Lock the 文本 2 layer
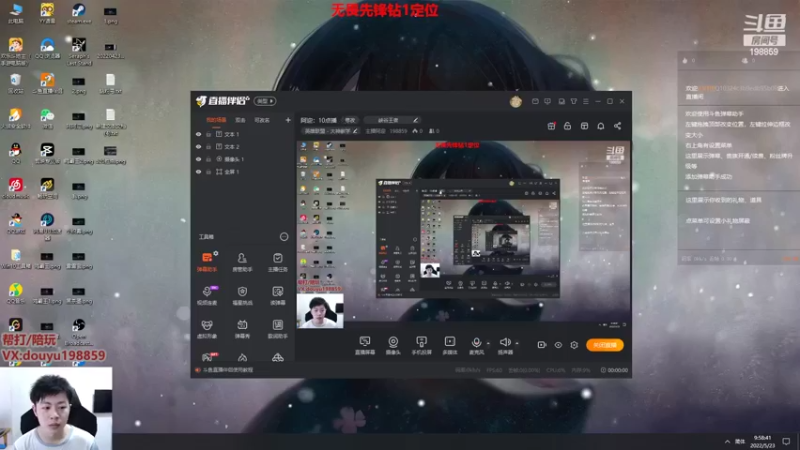 pyautogui.click(x=209, y=146)
